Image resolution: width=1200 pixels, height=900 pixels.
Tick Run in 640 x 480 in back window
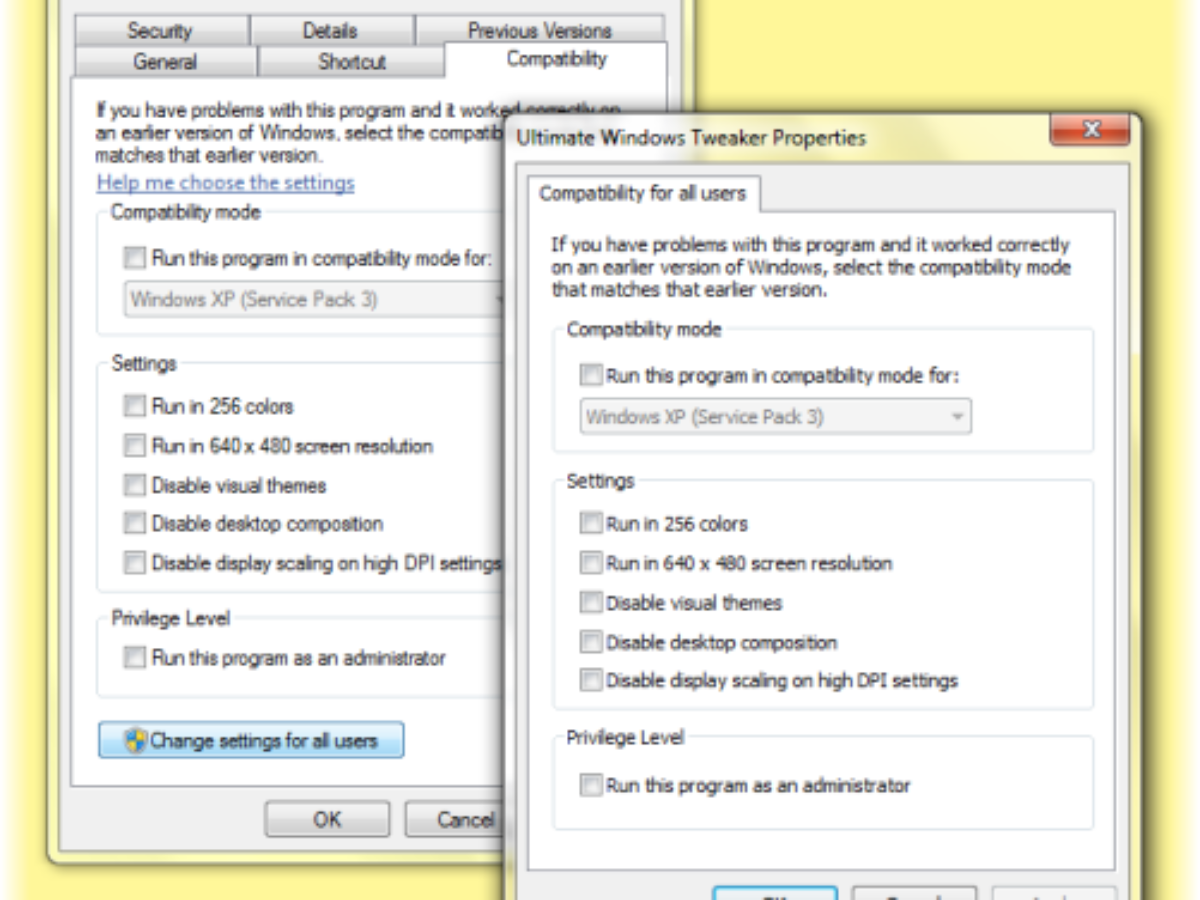(x=135, y=446)
